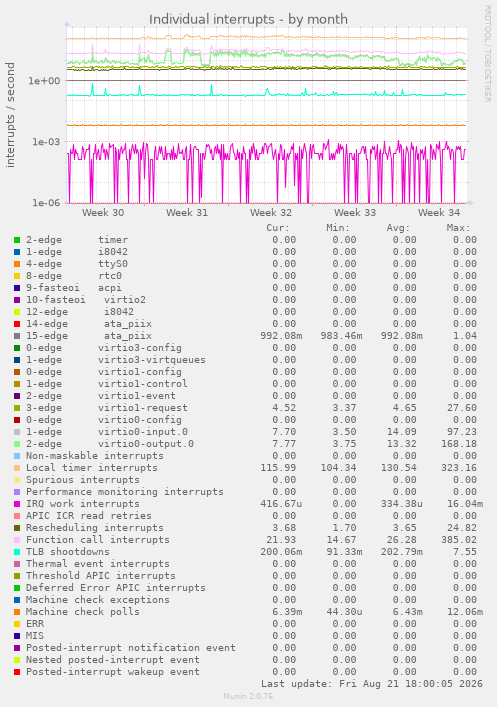Click the yellow swatch for 8-edge rtc0
This screenshot has height=707, width=497.
point(17,276)
